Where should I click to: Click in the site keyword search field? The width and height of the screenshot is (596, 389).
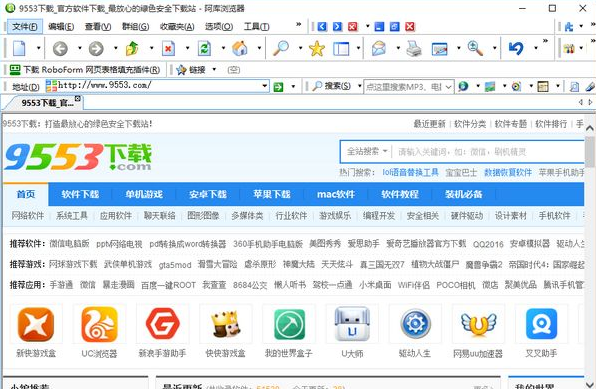click(x=488, y=152)
